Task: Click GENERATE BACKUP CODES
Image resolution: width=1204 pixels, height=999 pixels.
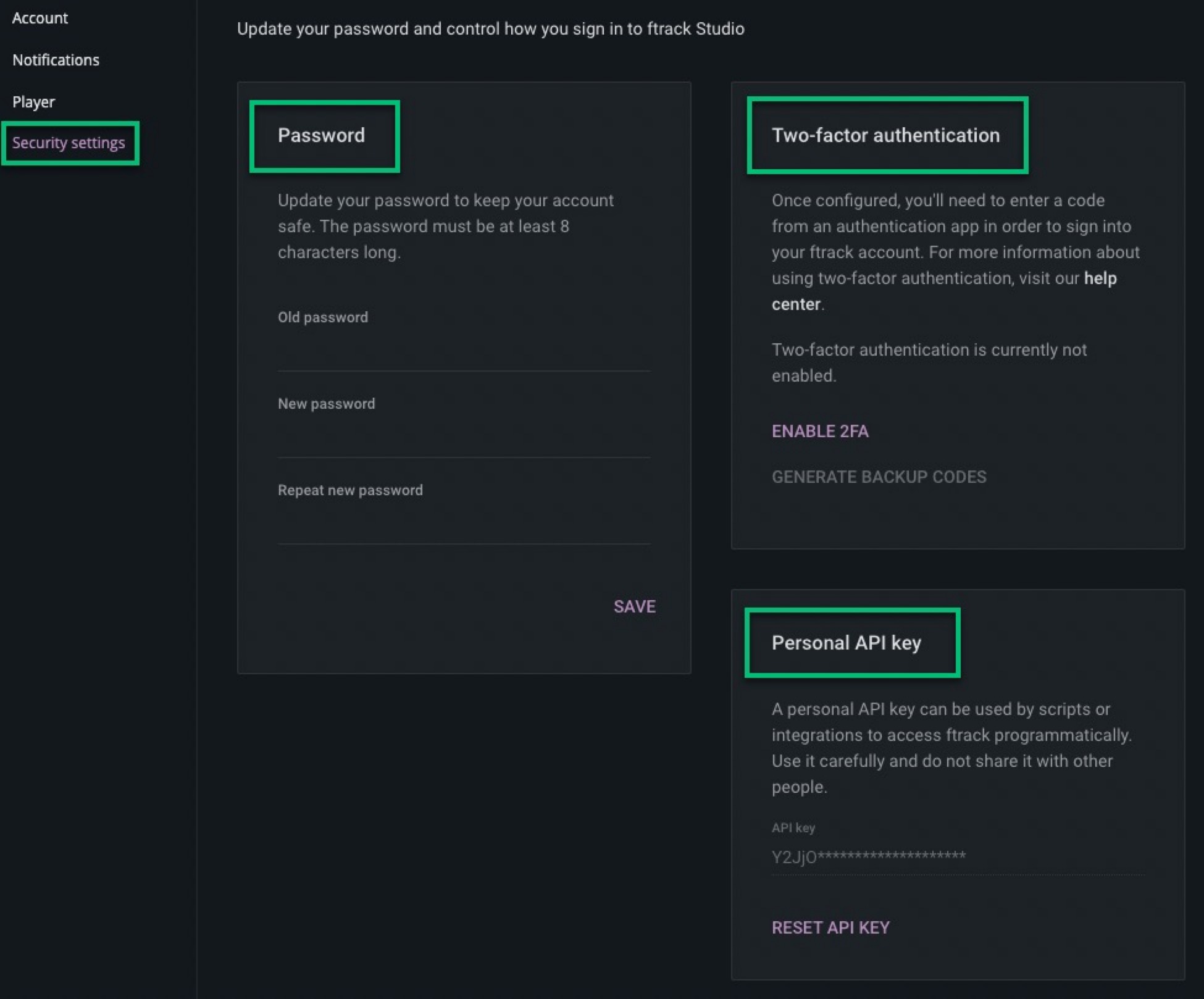Action: coord(879,477)
